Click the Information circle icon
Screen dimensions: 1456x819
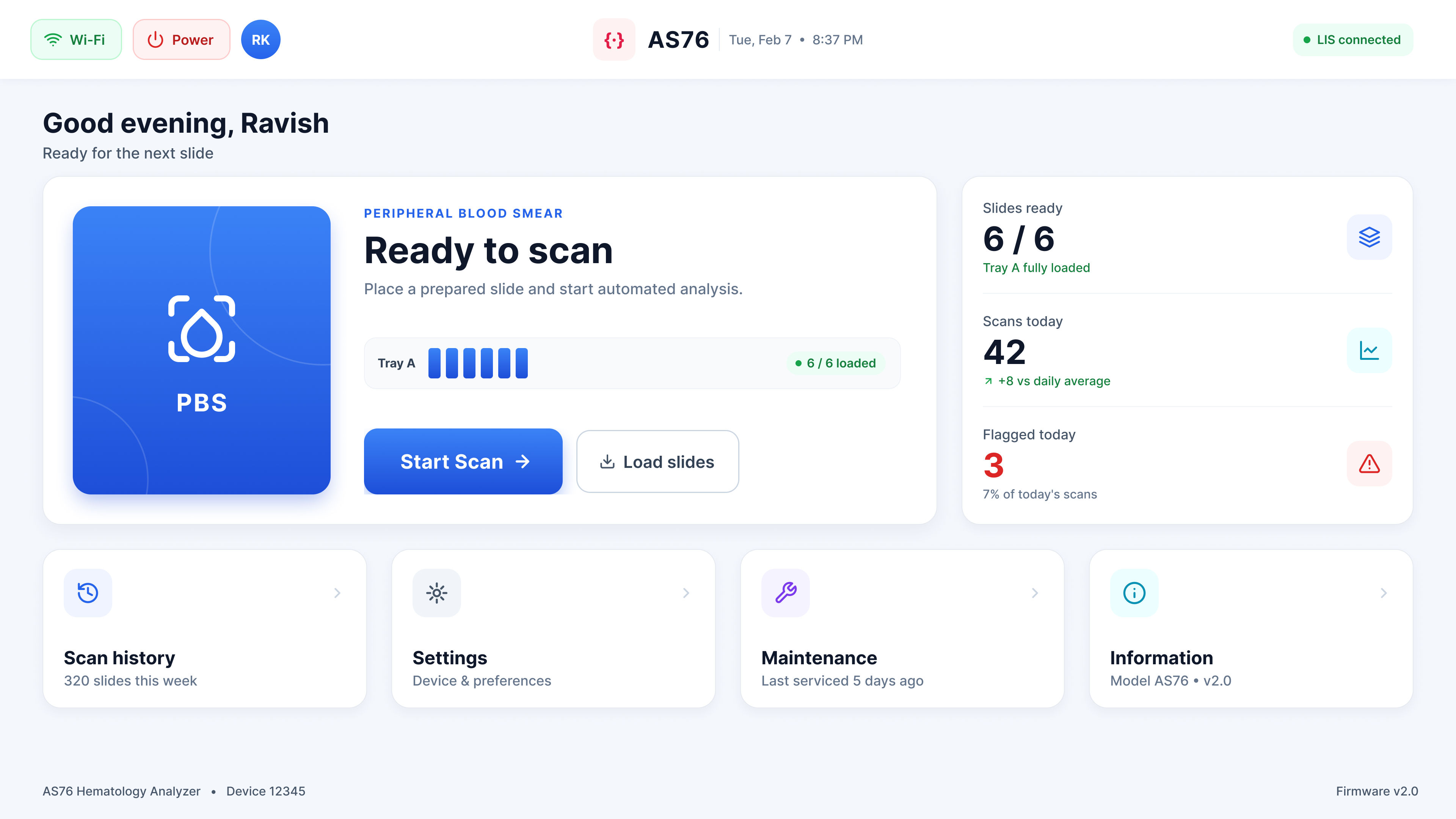click(1134, 593)
